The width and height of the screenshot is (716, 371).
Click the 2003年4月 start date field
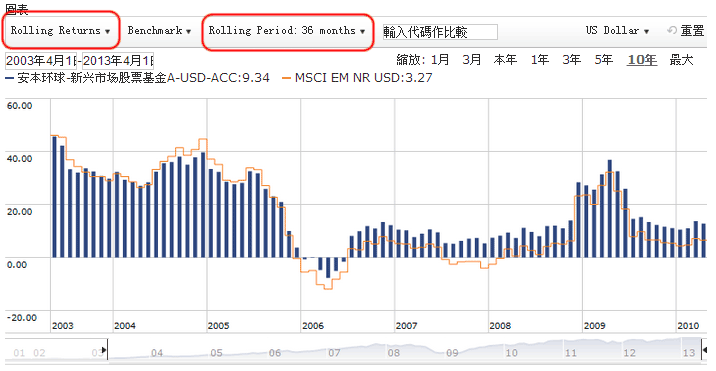pyautogui.click(x=41, y=60)
